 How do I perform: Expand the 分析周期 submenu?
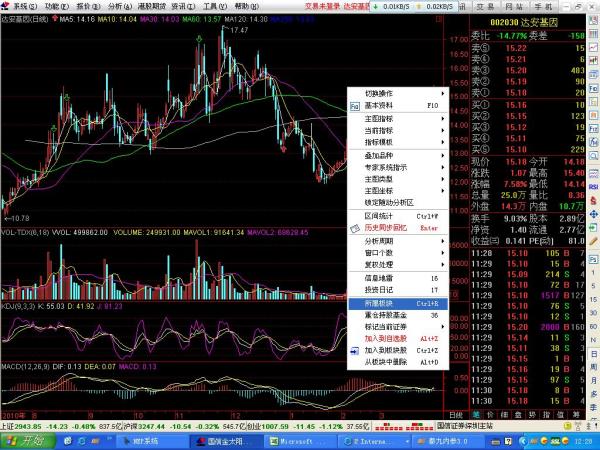coord(396,241)
